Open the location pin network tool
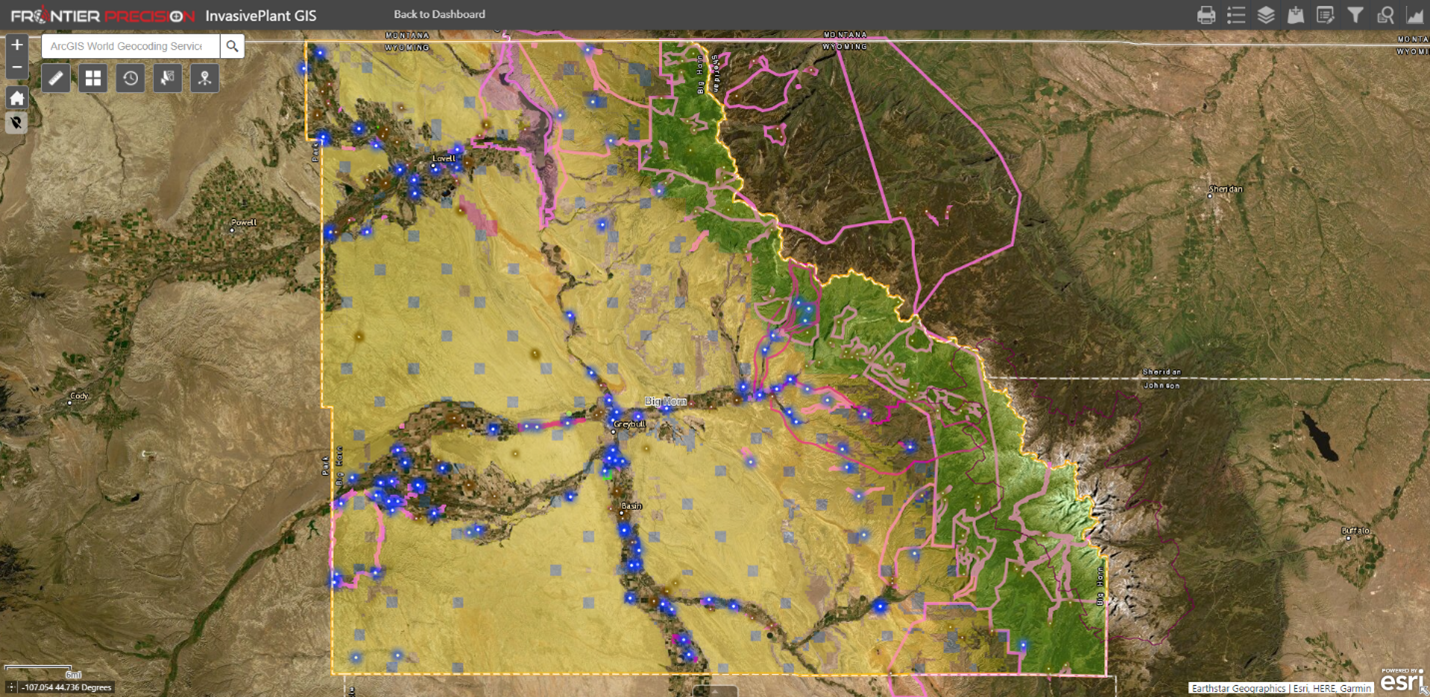This screenshot has height=697, width=1430. click(x=204, y=78)
